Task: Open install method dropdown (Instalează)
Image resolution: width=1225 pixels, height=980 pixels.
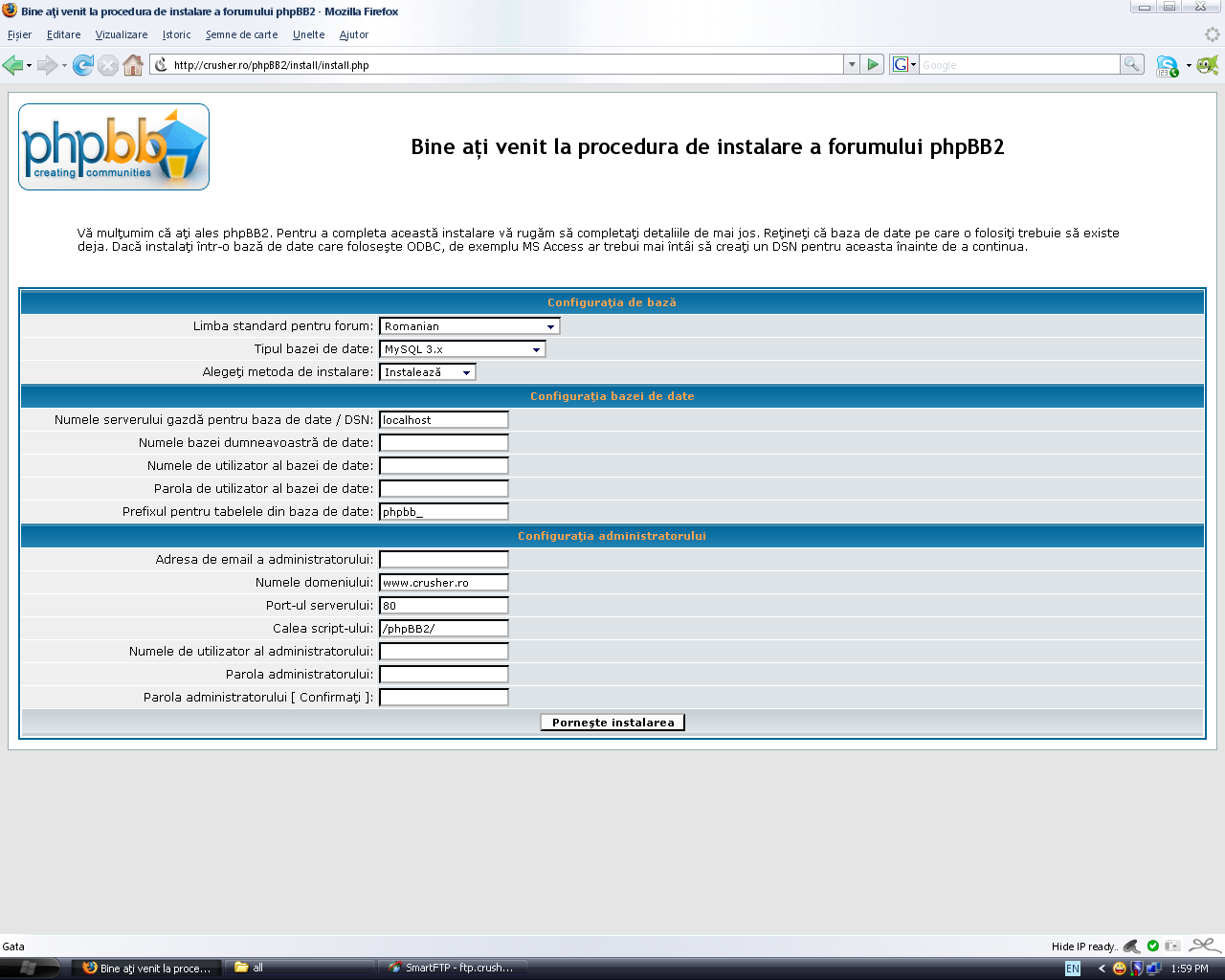Action: [x=427, y=372]
